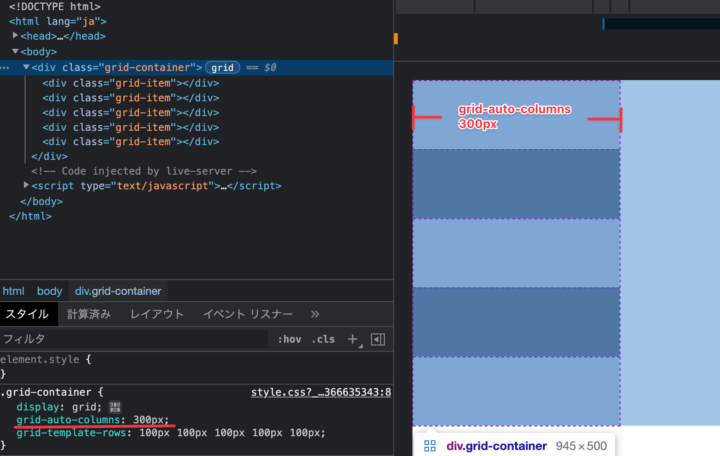Show more tabs with the chevron
This screenshot has width=720, height=456.
[x=315, y=314]
